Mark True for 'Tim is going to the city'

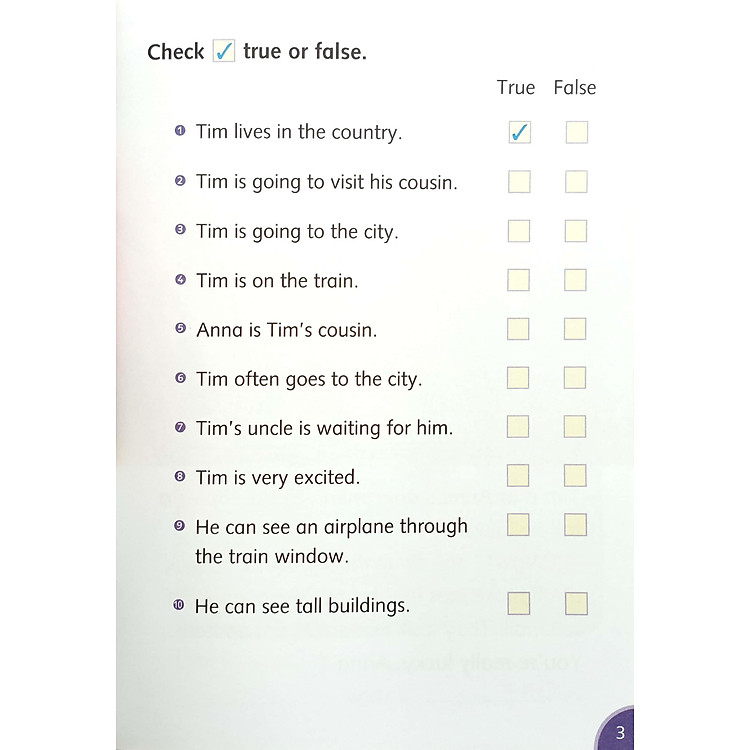(519, 231)
